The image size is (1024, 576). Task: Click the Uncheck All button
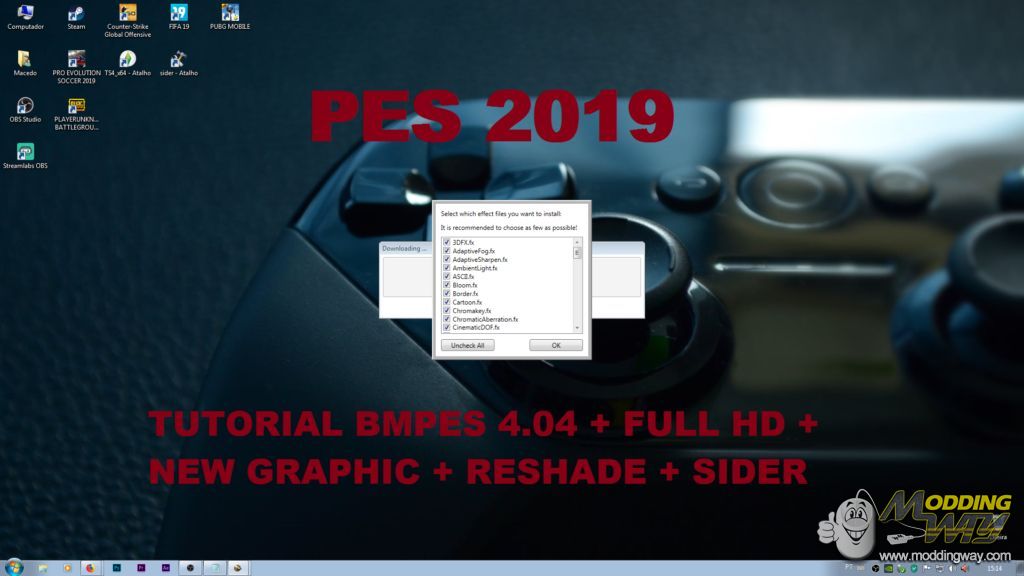(467, 345)
